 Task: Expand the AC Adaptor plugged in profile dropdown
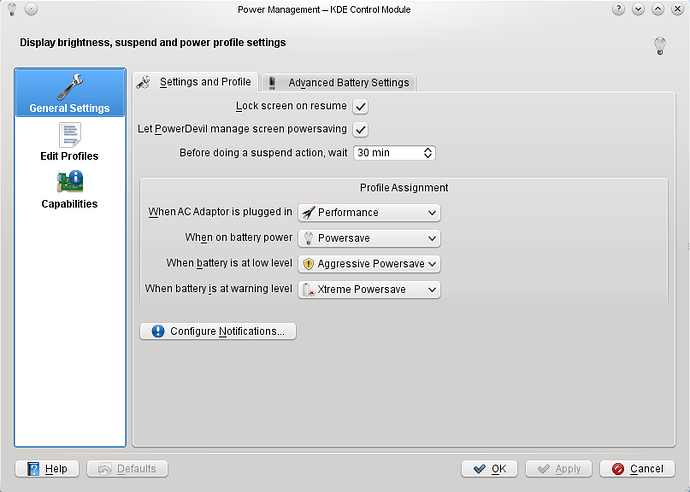(x=369, y=213)
